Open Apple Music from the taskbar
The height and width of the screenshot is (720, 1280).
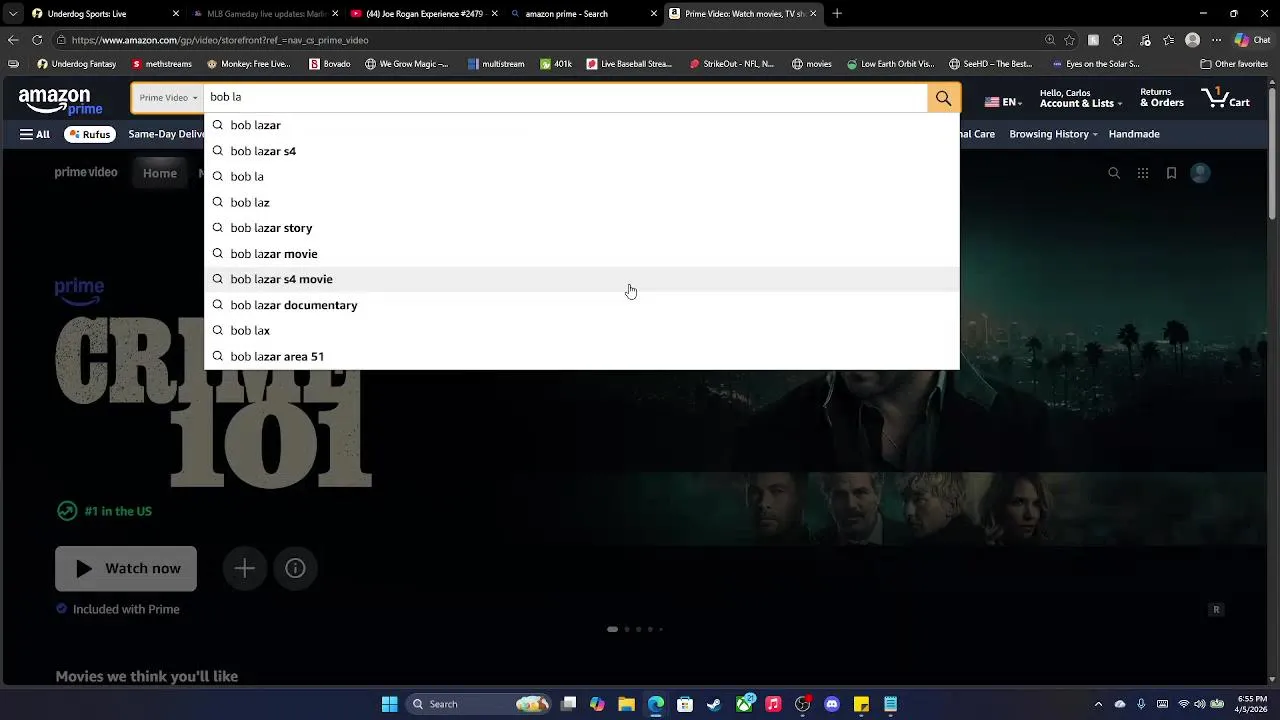[773, 704]
